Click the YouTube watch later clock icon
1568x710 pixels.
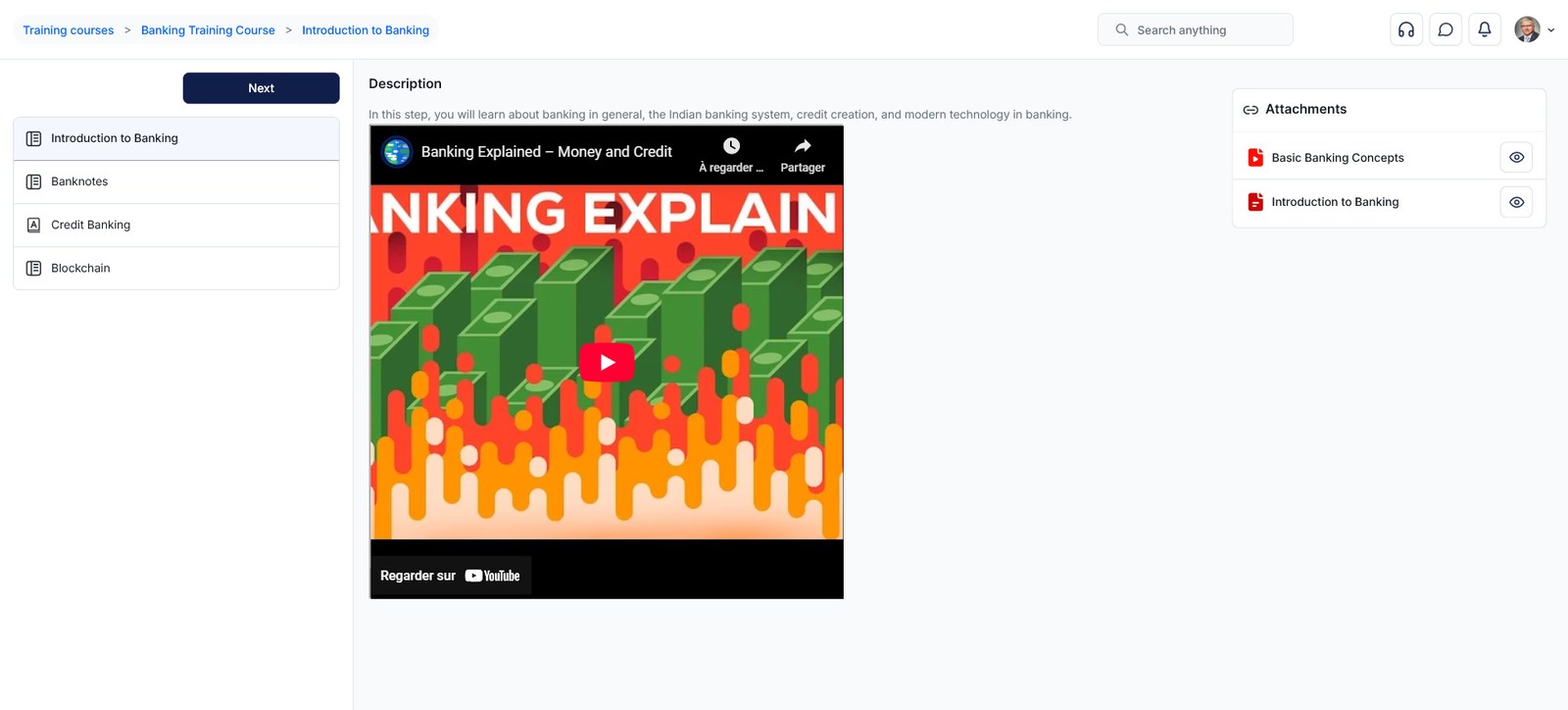tap(731, 146)
